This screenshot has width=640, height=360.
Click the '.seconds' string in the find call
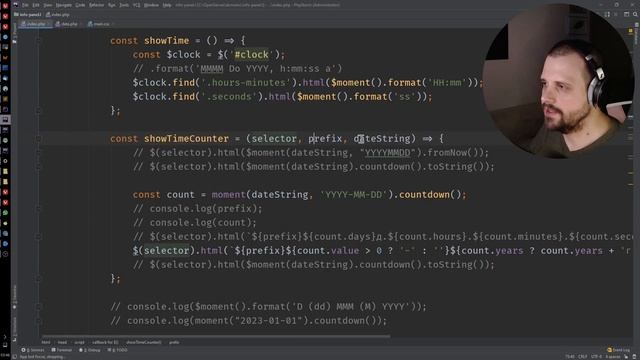coord(229,96)
